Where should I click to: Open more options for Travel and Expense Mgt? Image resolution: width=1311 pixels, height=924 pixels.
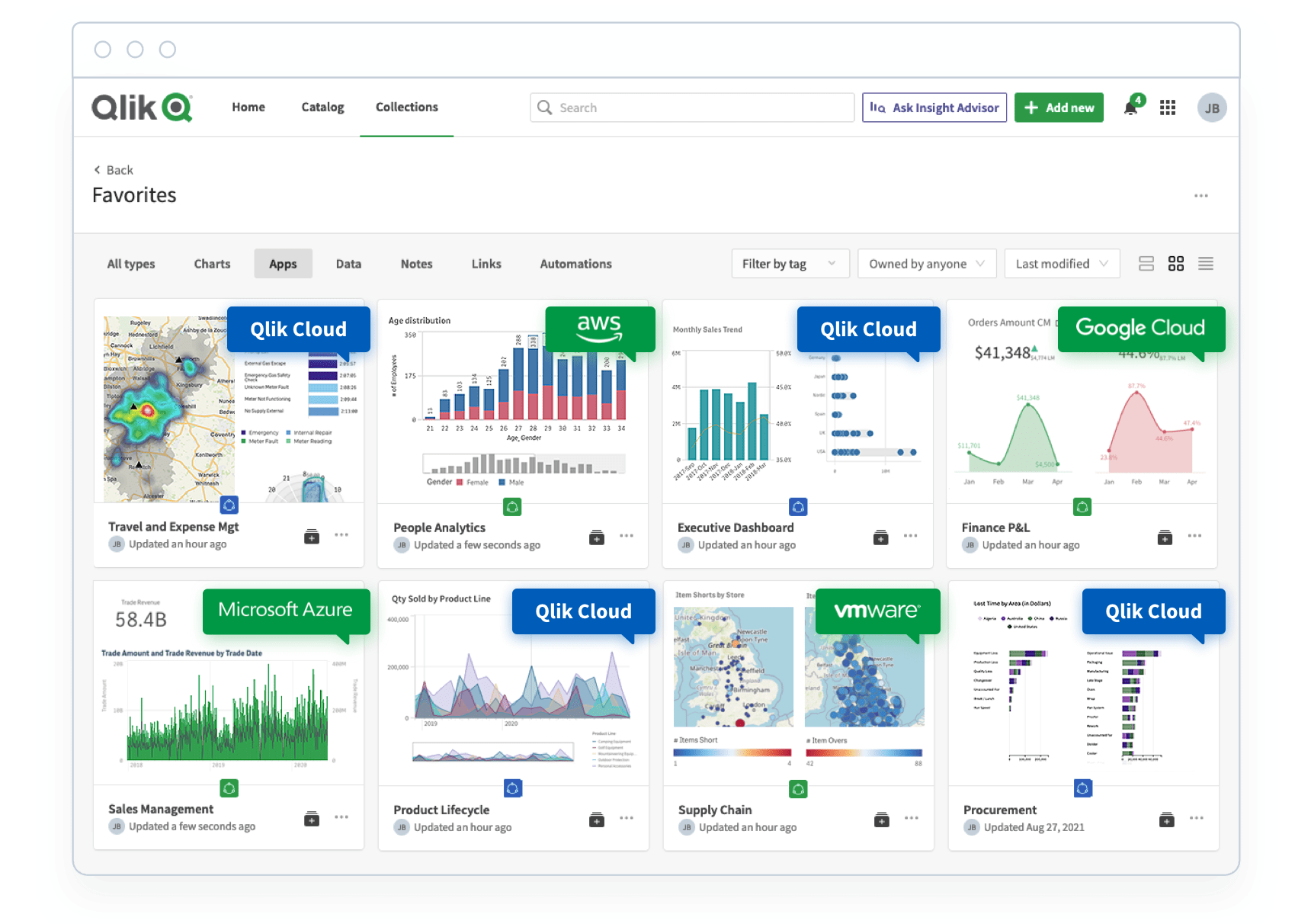coord(341,535)
